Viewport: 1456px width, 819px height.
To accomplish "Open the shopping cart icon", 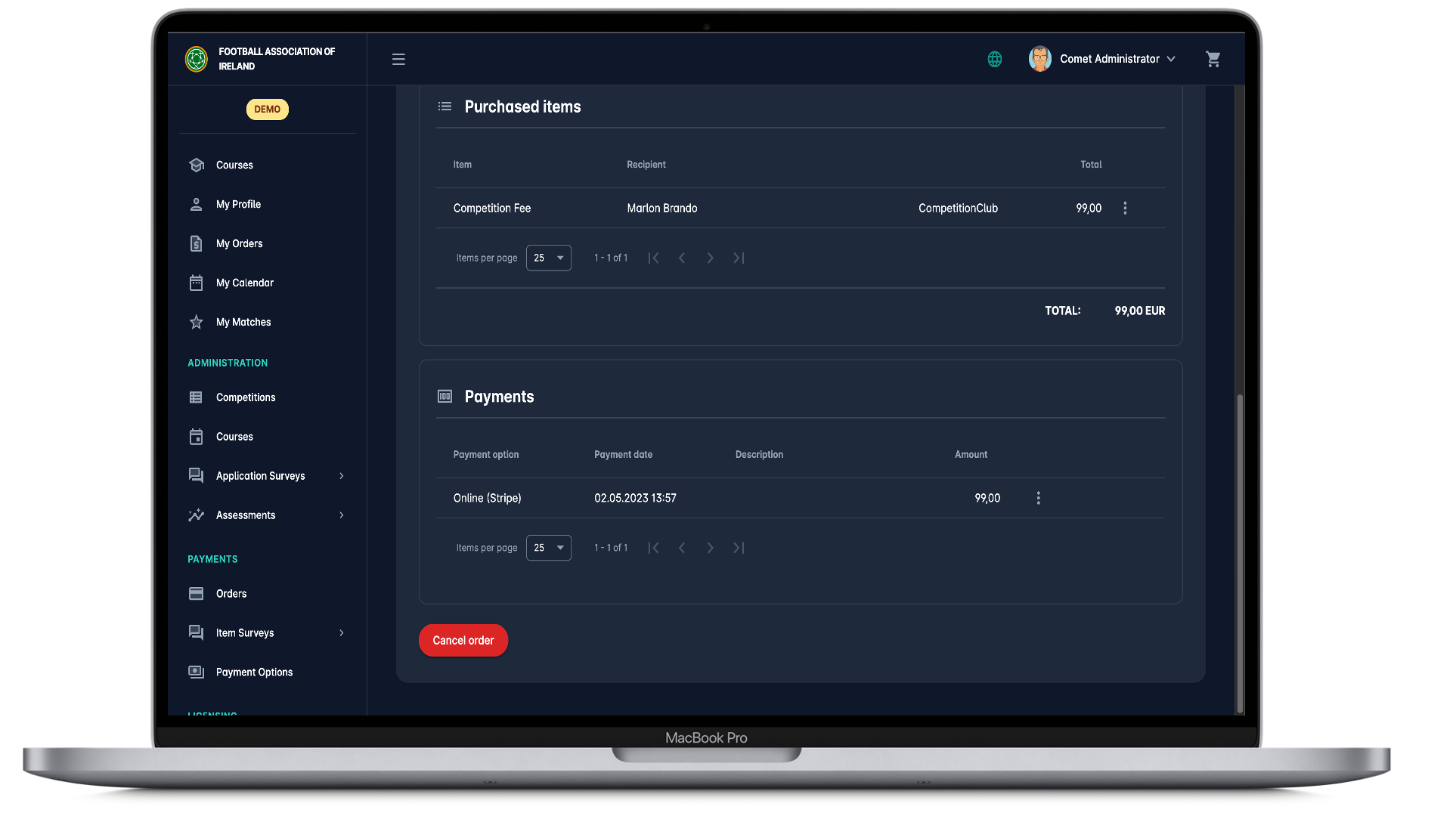I will (1213, 59).
